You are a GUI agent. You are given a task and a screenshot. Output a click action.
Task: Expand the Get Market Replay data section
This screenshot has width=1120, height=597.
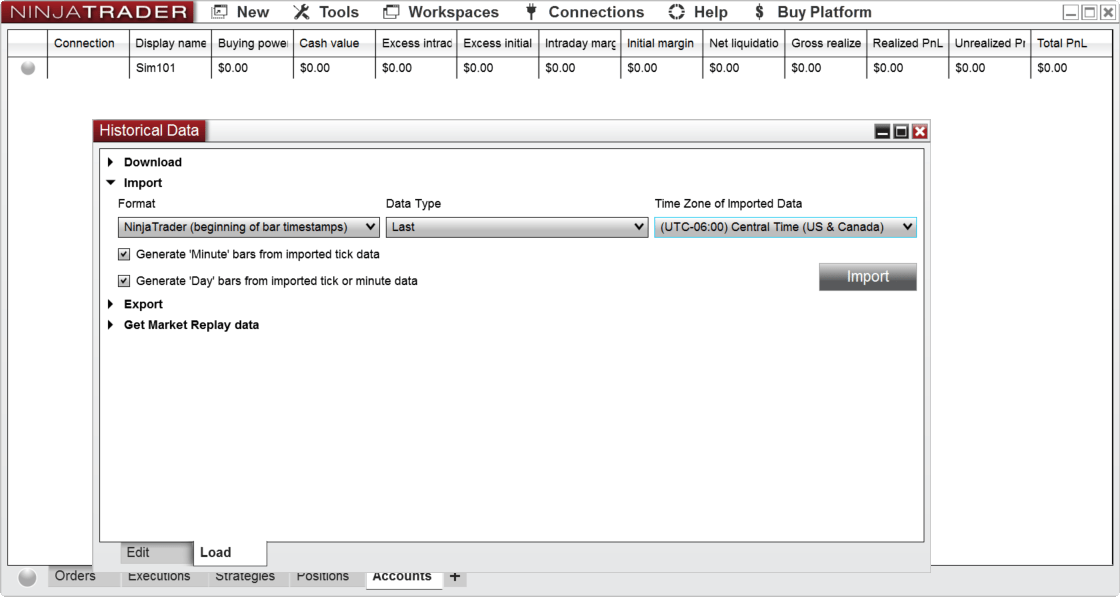pos(110,325)
